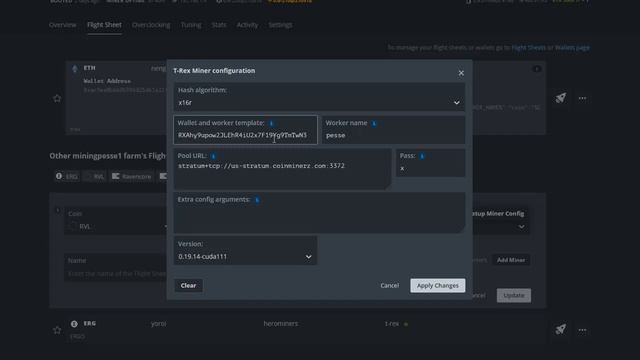Open the Hash algorithm dropdown showing x16r

[x=319, y=97]
